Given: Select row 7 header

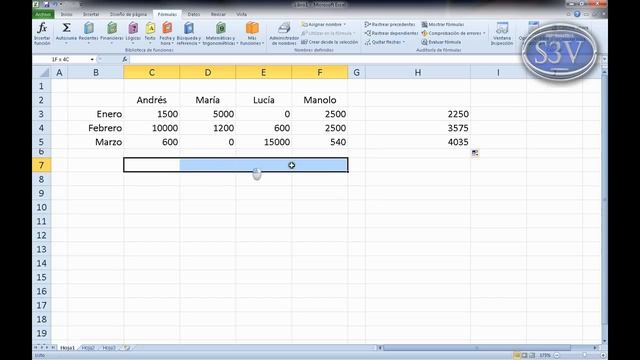Looking at the screenshot, I should [x=42, y=165].
